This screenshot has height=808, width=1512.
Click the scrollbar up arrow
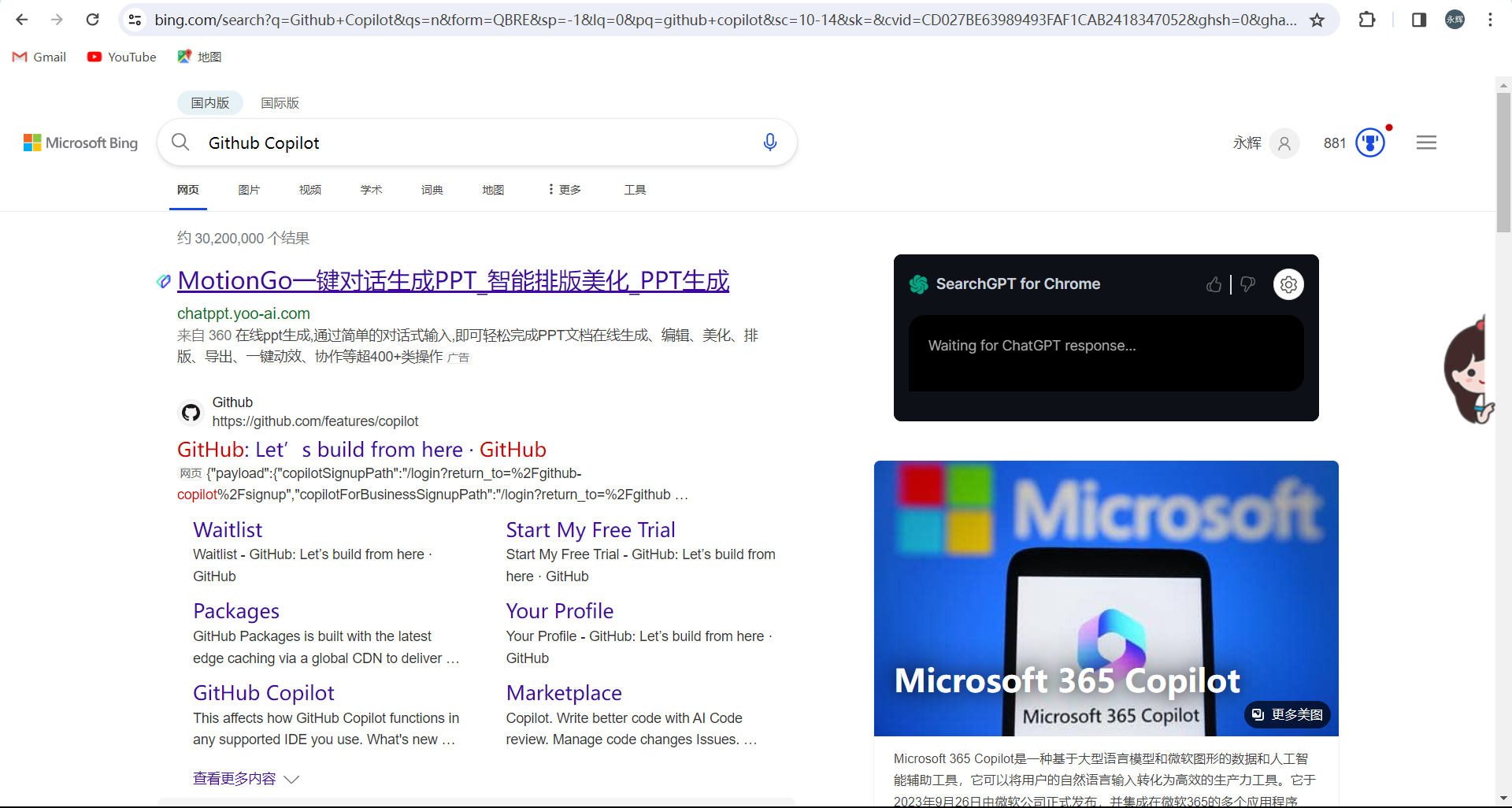tap(1503, 84)
